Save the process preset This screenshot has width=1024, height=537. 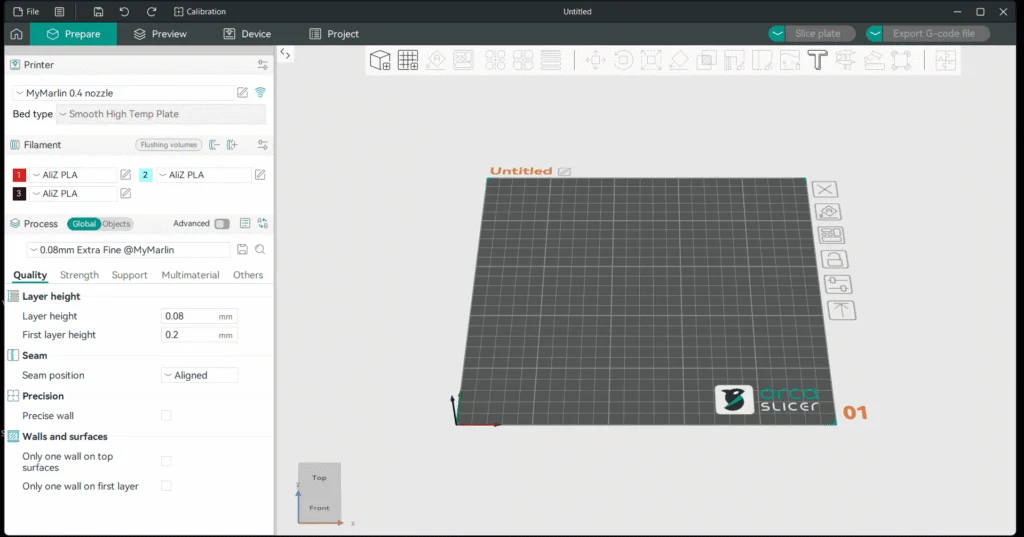(x=242, y=250)
